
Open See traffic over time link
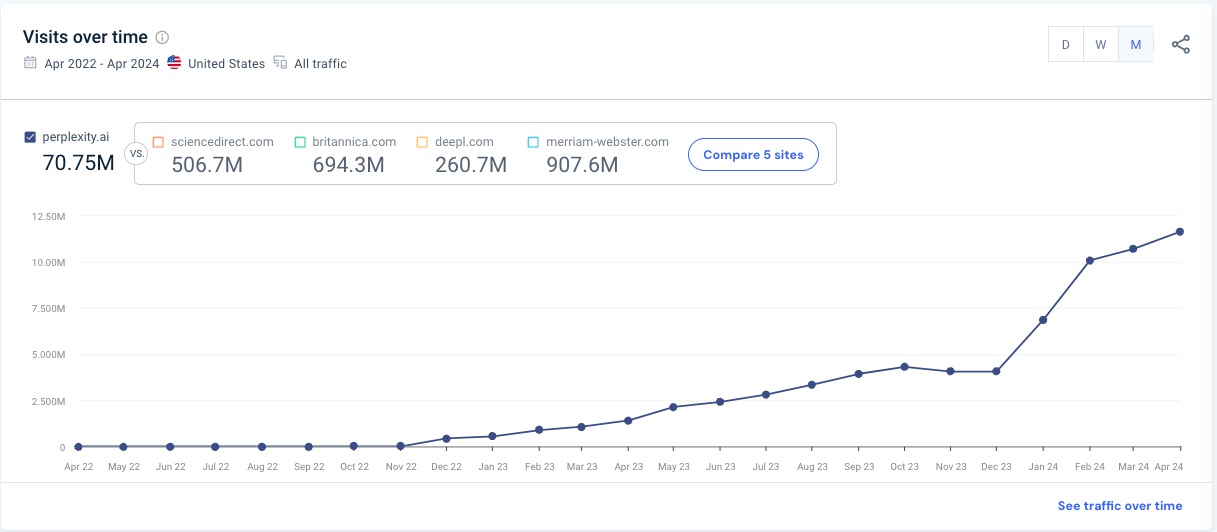(x=1120, y=506)
